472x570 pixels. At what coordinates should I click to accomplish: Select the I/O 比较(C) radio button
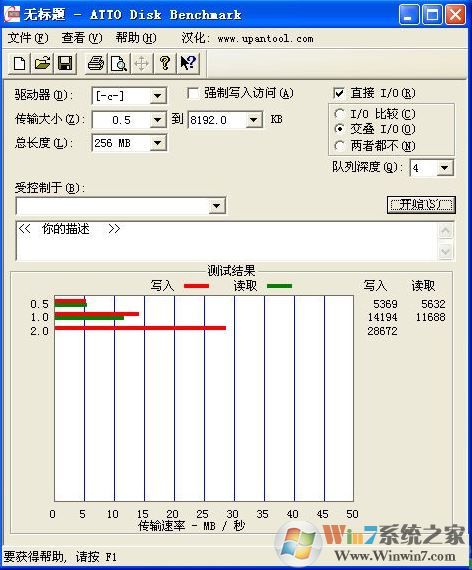339,114
